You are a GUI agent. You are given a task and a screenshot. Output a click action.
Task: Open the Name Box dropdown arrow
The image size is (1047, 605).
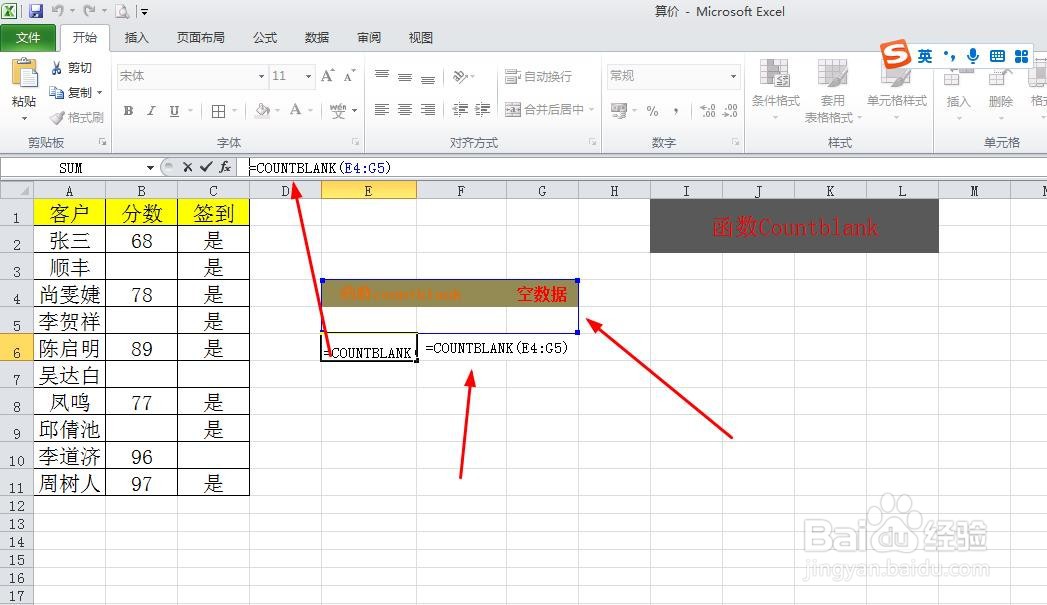click(x=150, y=168)
